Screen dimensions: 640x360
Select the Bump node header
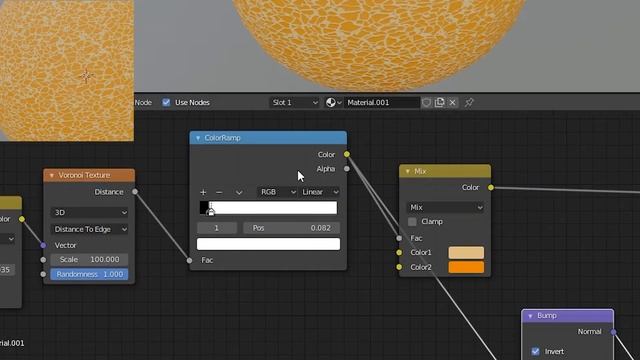[x=567, y=316]
